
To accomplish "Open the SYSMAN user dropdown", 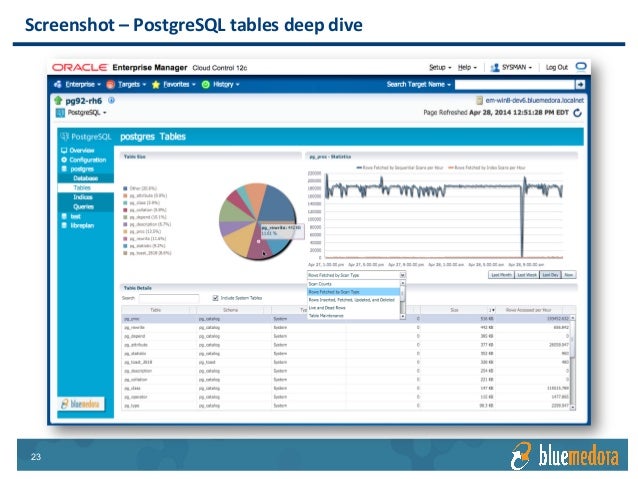I will pyautogui.click(x=517, y=68).
